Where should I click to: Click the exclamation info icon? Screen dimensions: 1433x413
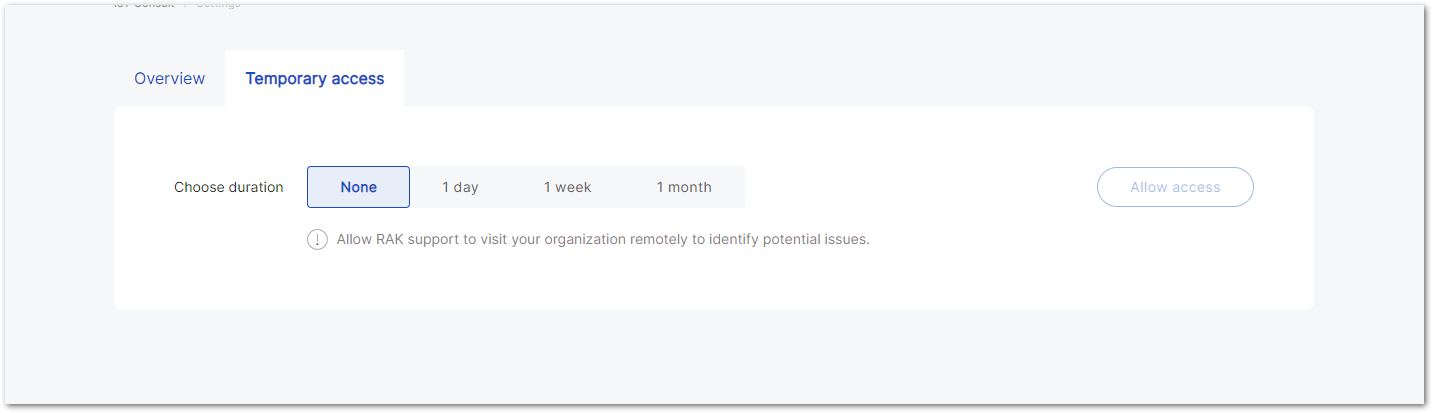click(x=317, y=240)
